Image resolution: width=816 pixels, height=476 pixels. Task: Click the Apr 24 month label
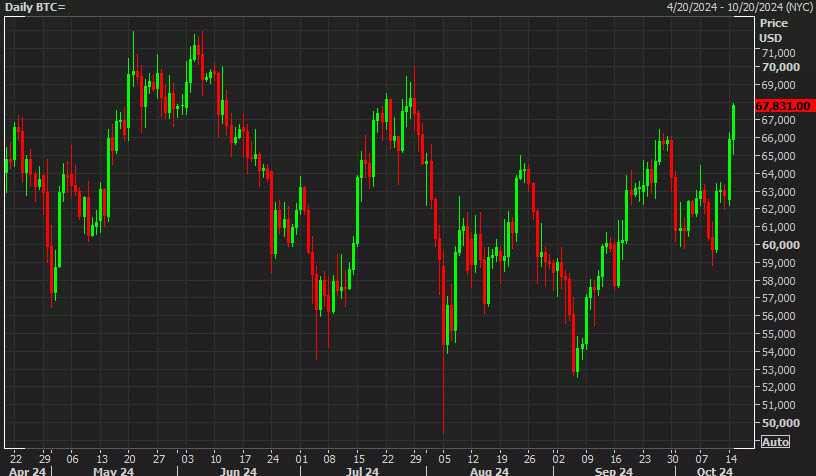click(28, 471)
